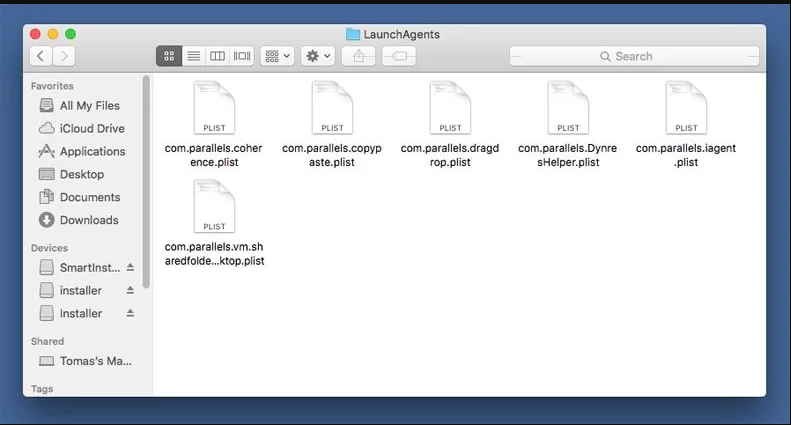Open Applications in sidebar
Viewport: 791px width, 425px height.
[82, 151]
